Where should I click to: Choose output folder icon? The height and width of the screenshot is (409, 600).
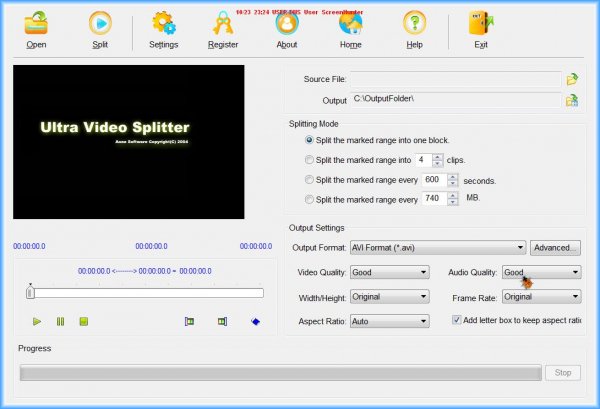coord(572,101)
